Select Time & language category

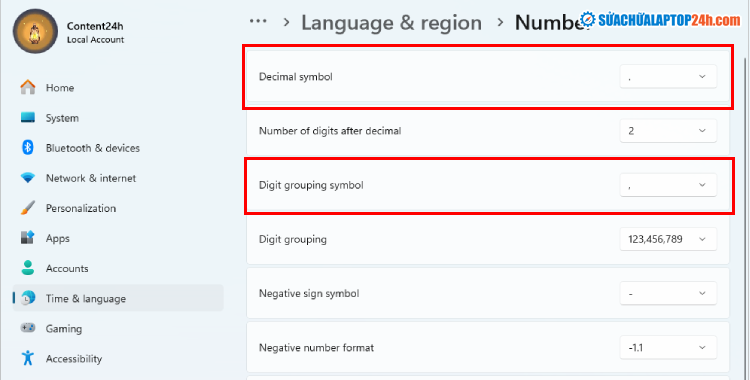(x=118, y=298)
